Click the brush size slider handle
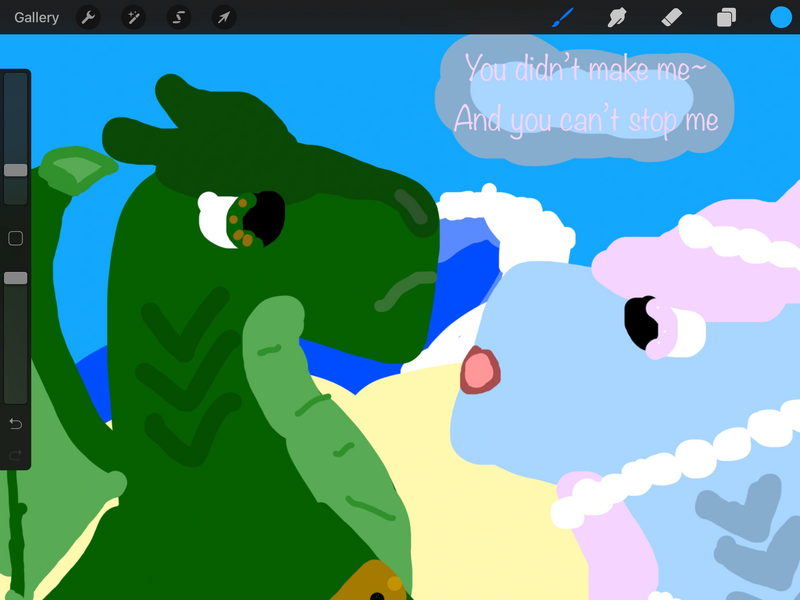 tap(15, 170)
